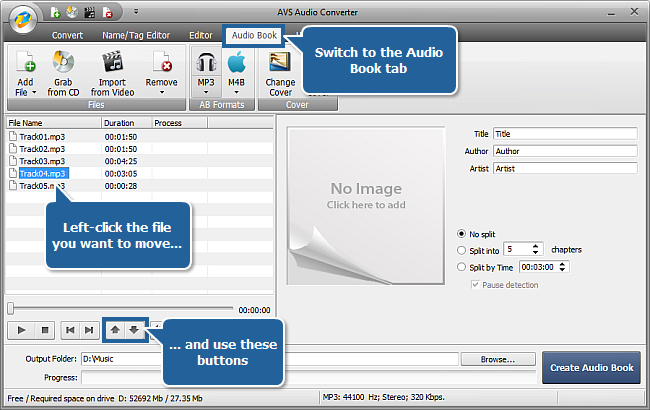The image size is (650, 410).
Task: Select the MP3 audio book format
Action: click(x=206, y=68)
